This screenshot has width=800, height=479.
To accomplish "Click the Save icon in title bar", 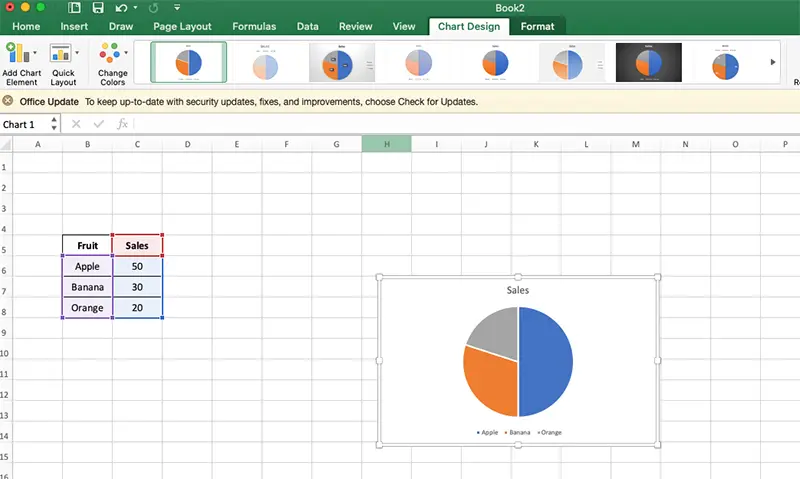I will point(97,8).
